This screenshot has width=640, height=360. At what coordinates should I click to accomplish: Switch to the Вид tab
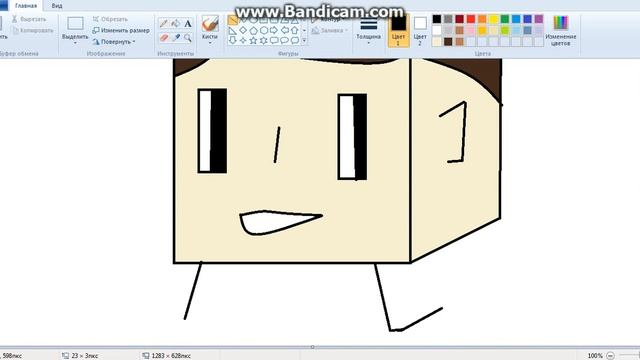point(57,6)
